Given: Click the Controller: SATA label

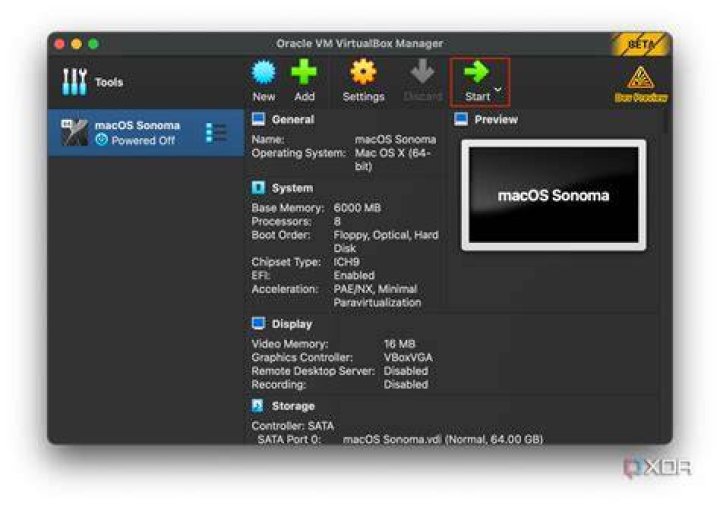Looking at the screenshot, I should point(292,425).
